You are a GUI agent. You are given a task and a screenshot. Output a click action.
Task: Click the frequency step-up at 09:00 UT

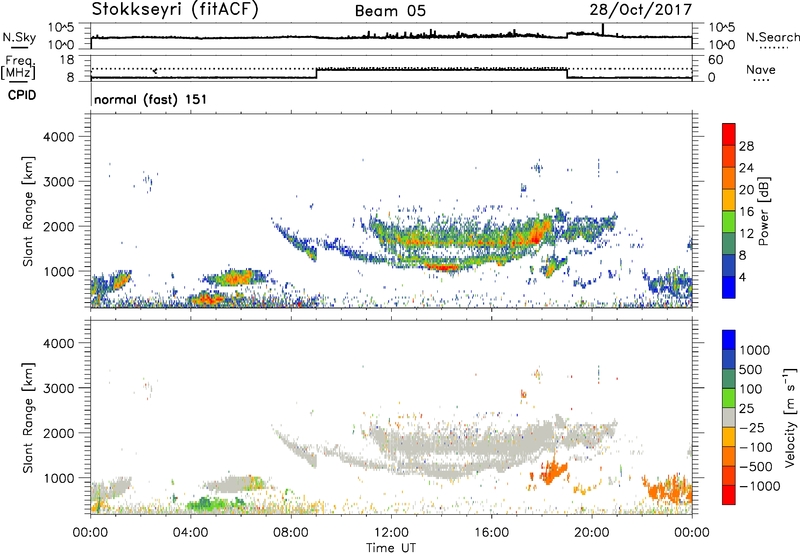[x=316, y=73]
